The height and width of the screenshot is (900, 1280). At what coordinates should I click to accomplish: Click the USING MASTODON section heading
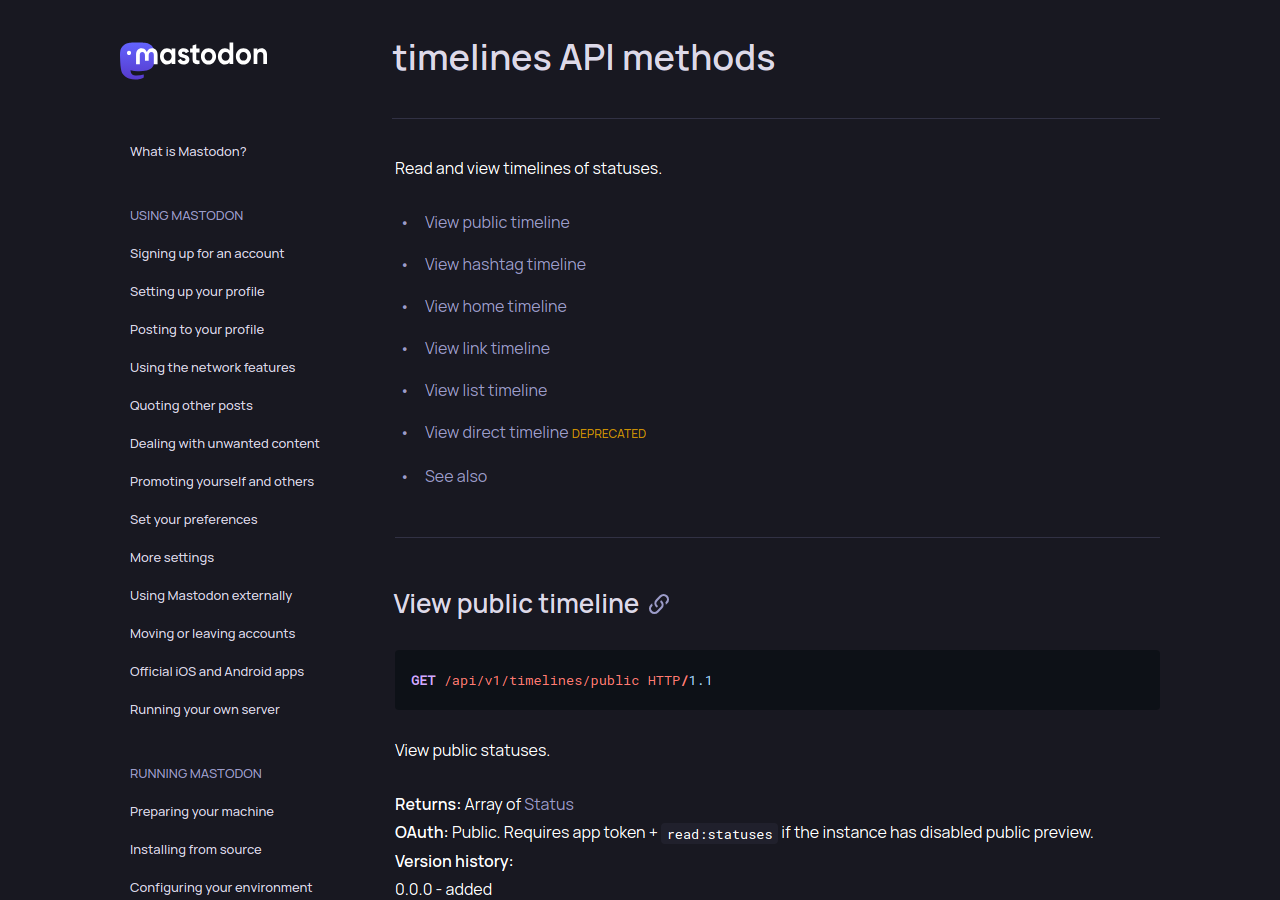pos(187,216)
